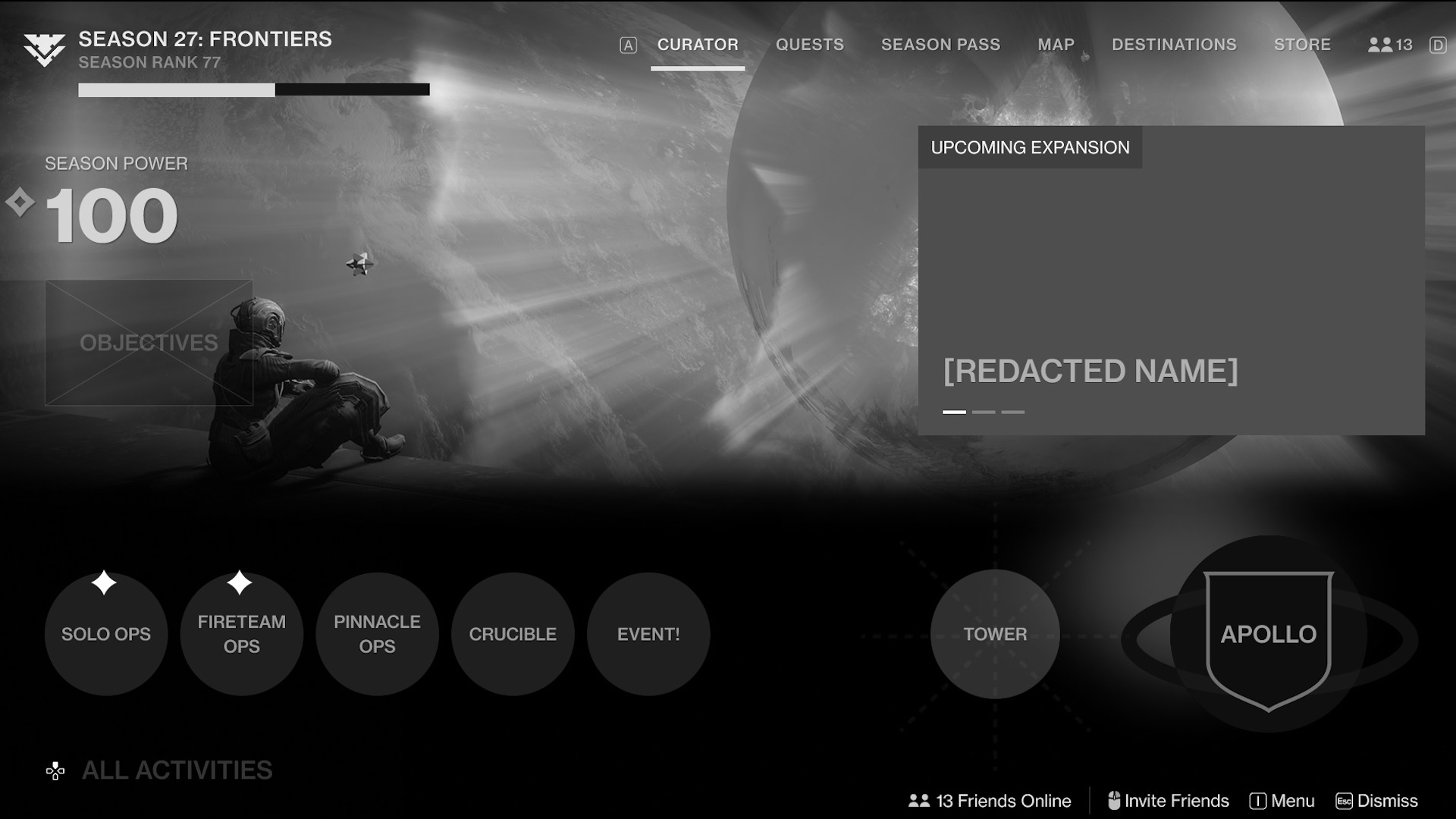The width and height of the screenshot is (1456, 819).
Task: Expand the Store navigation item
Action: 1302,44
